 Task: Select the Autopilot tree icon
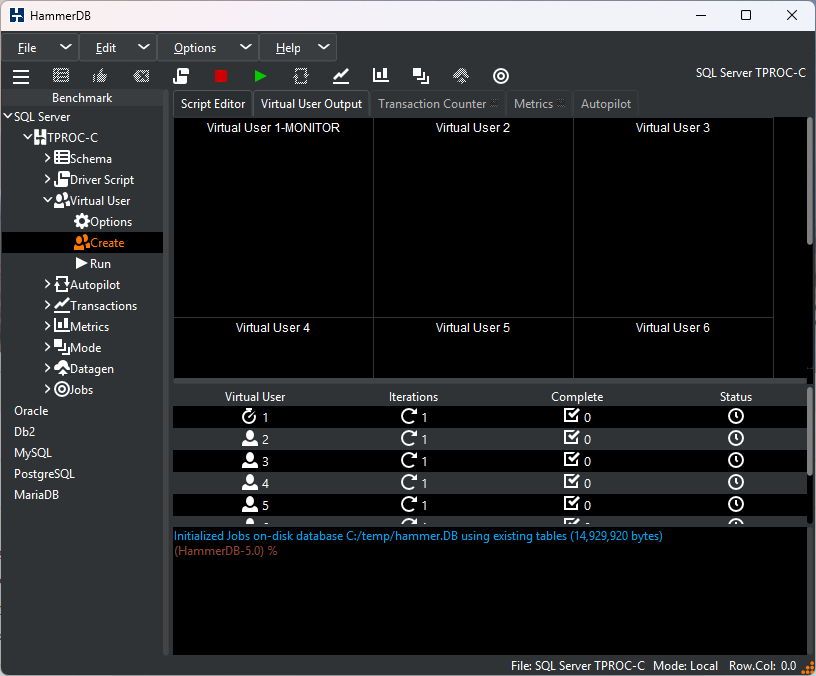[62, 284]
